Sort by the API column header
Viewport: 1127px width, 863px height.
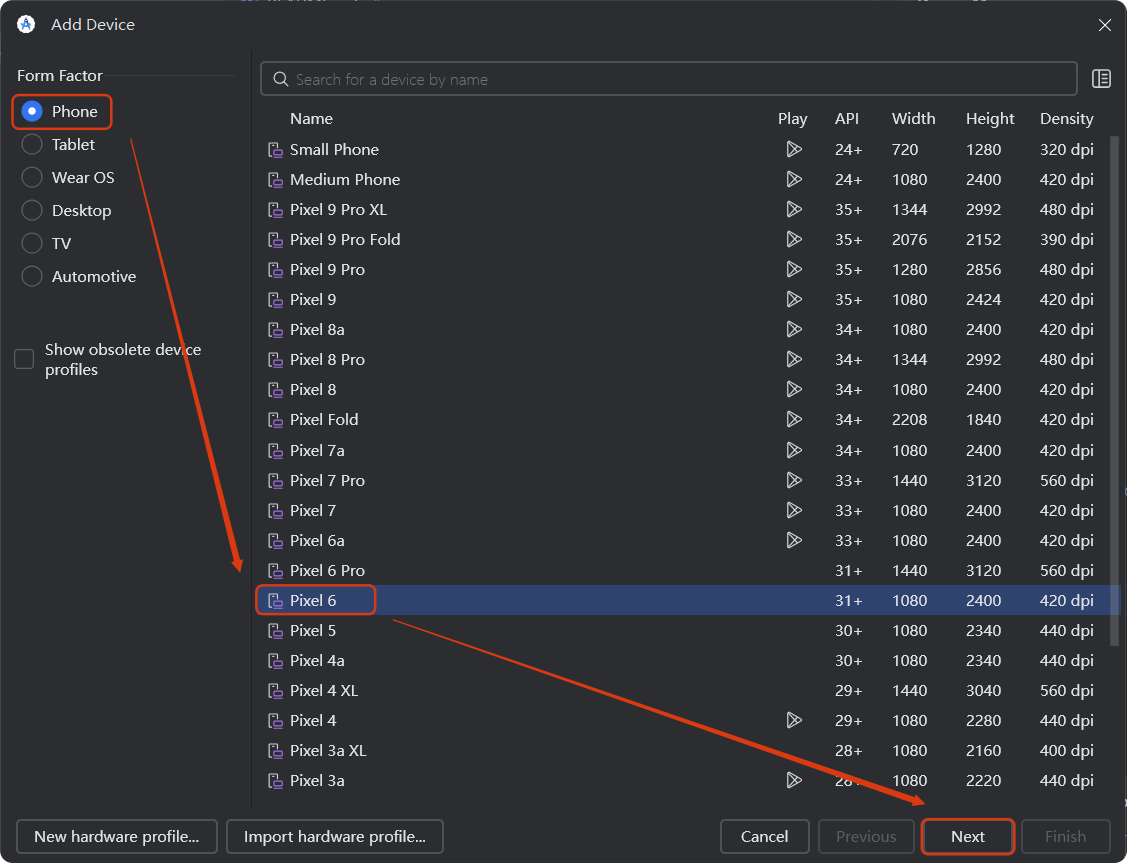[x=847, y=119]
